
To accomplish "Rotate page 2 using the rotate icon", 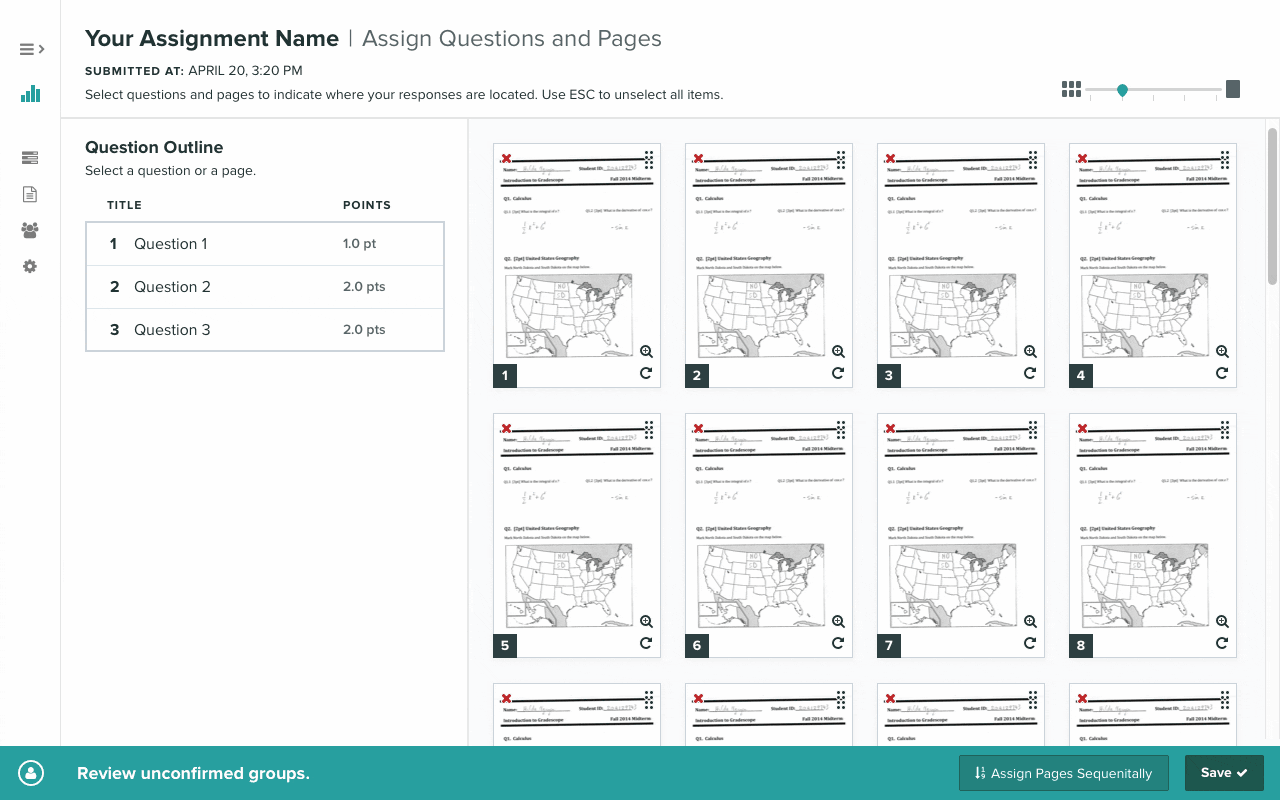I will 838,373.
